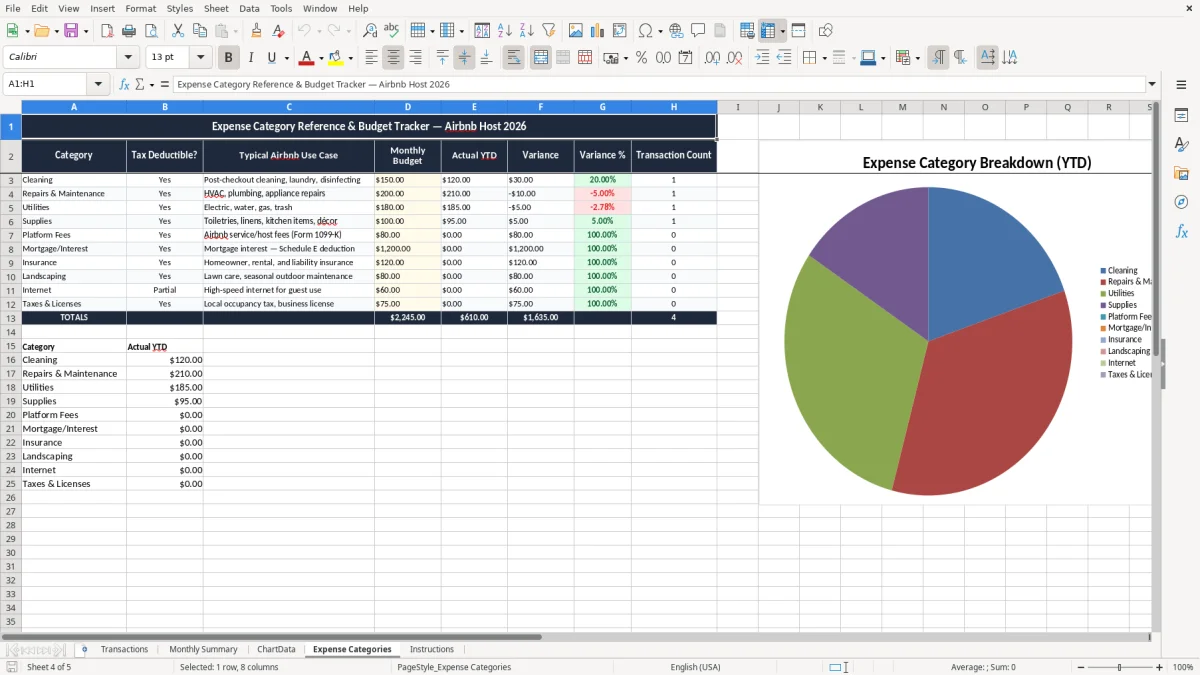Expand the formula bar
This screenshot has height=675, width=1200.
tap(1152, 85)
